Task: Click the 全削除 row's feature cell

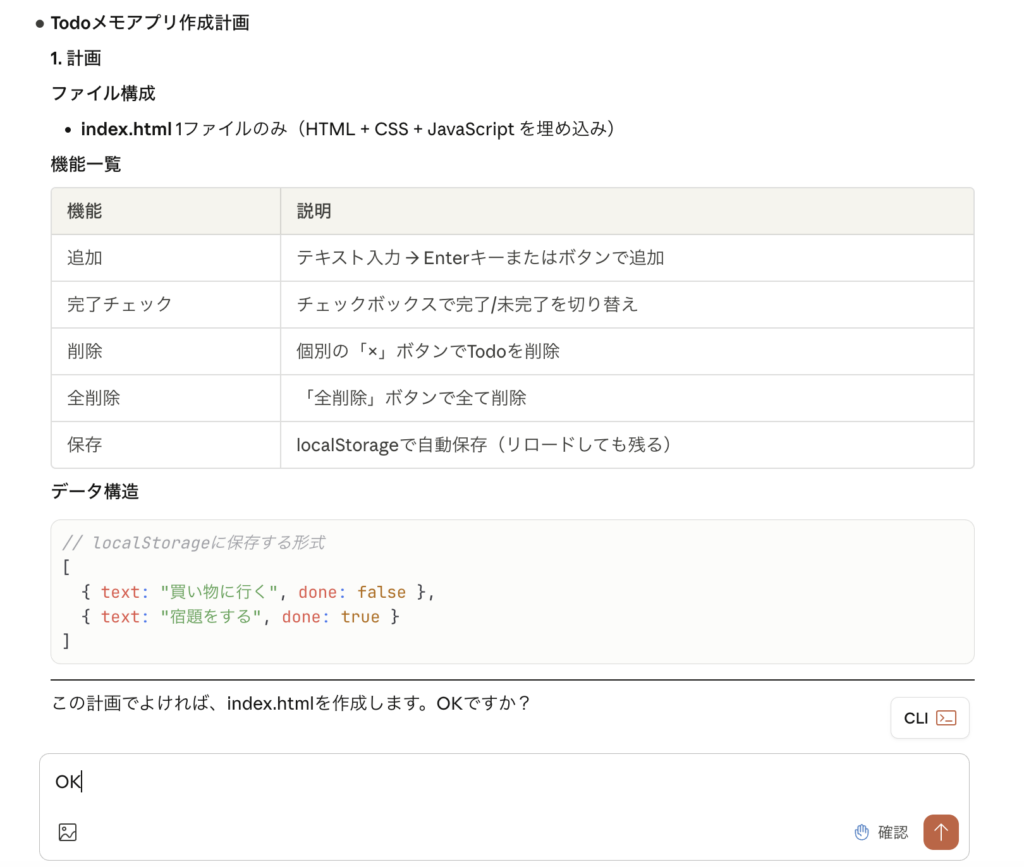Action: (94, 398)
